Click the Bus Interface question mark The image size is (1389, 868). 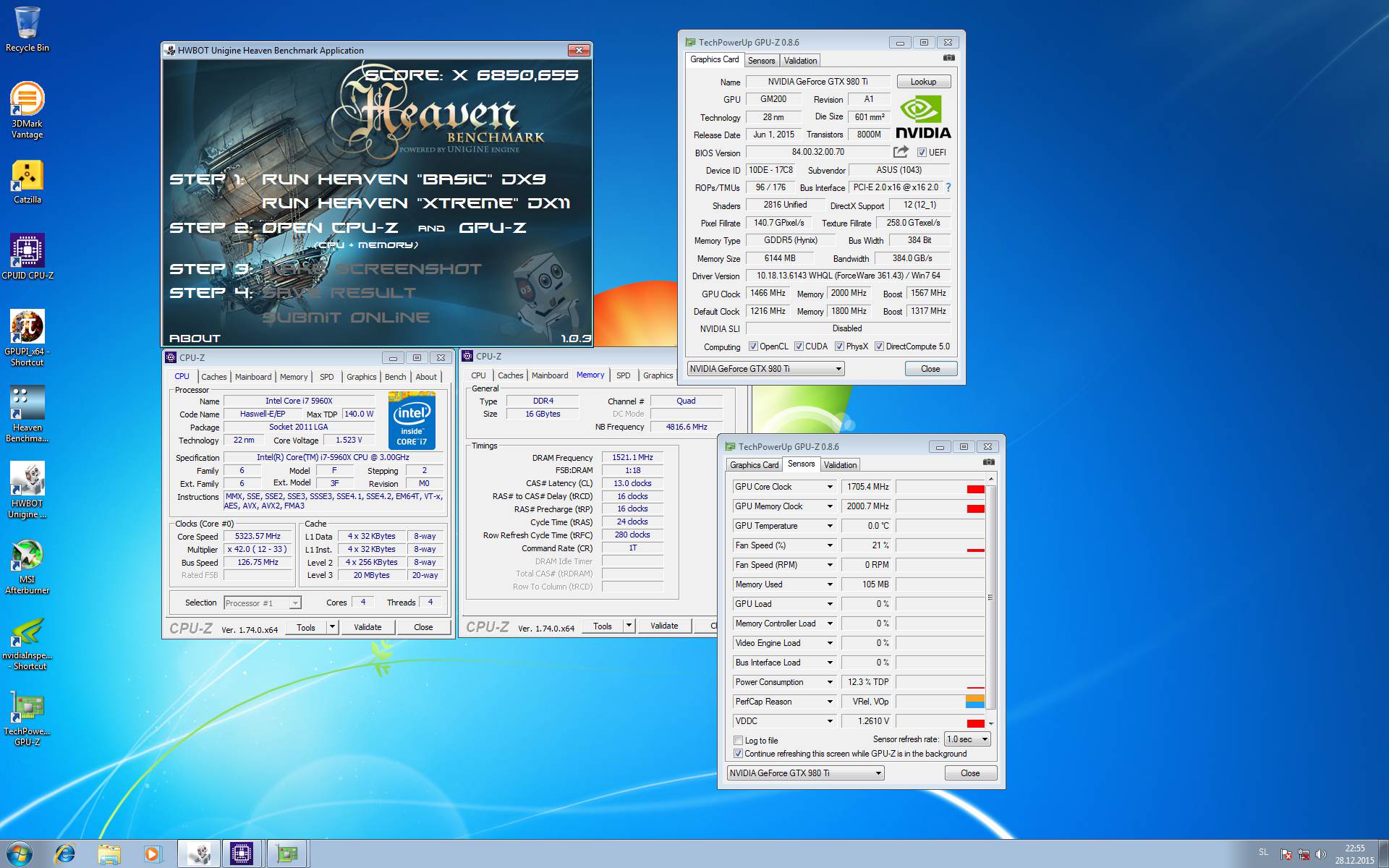pyautogui.click(x=948, y=187)
